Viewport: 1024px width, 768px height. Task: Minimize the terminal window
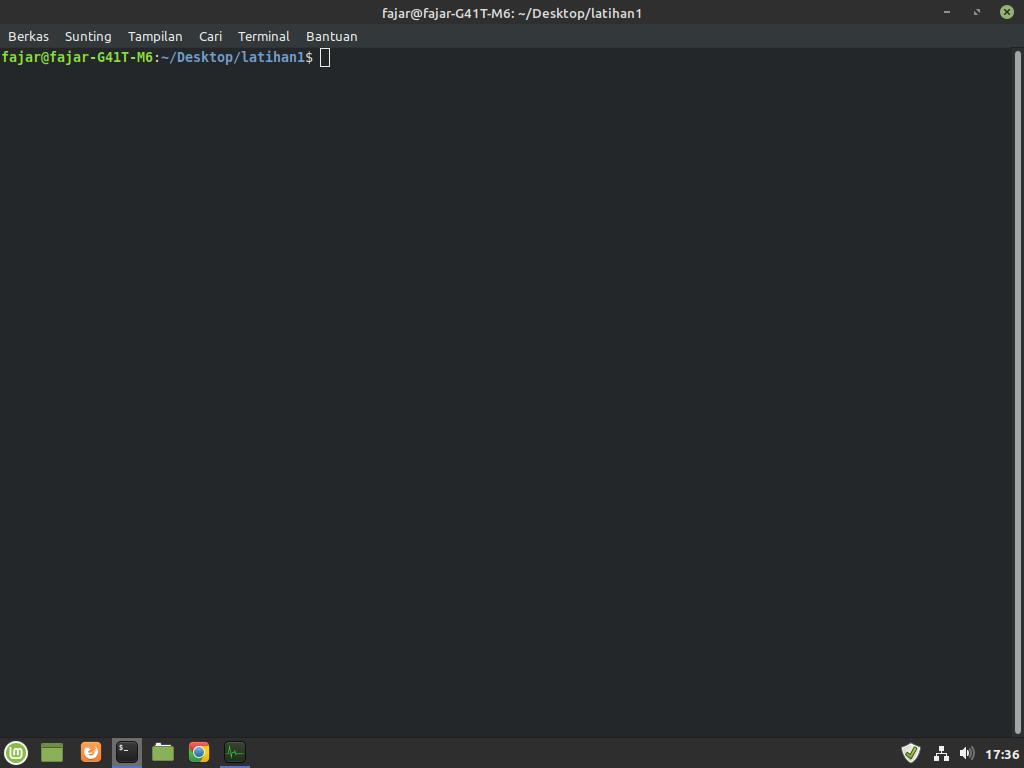point(946,12)
